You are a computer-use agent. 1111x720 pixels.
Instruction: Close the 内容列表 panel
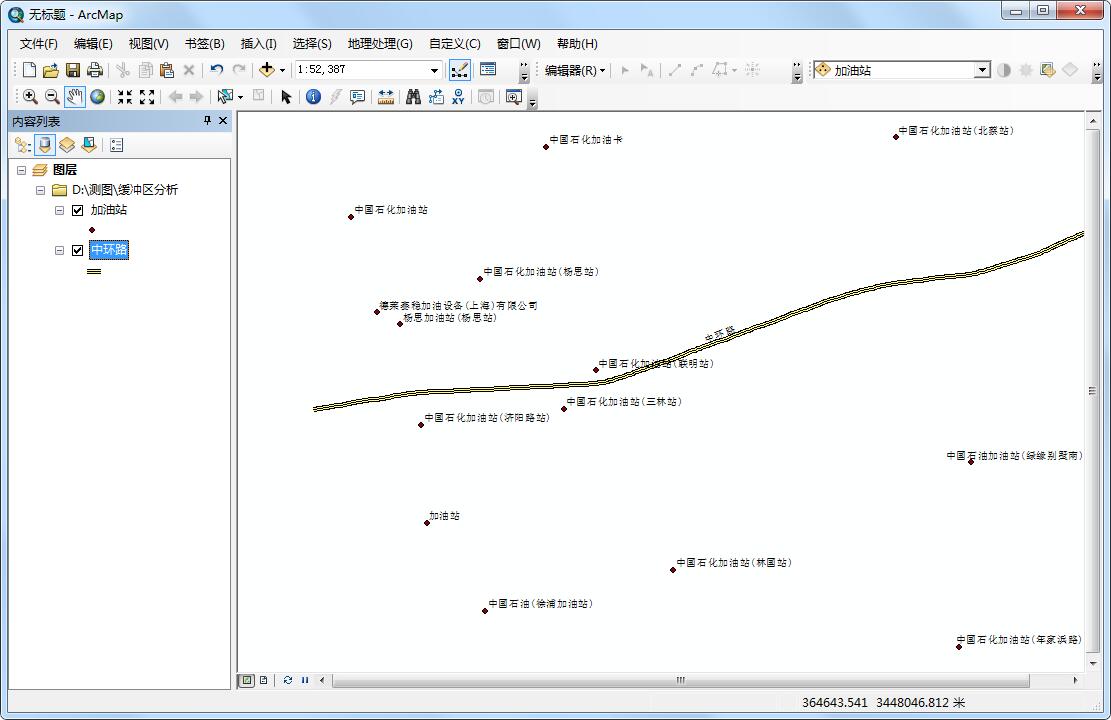pos(222,120)
